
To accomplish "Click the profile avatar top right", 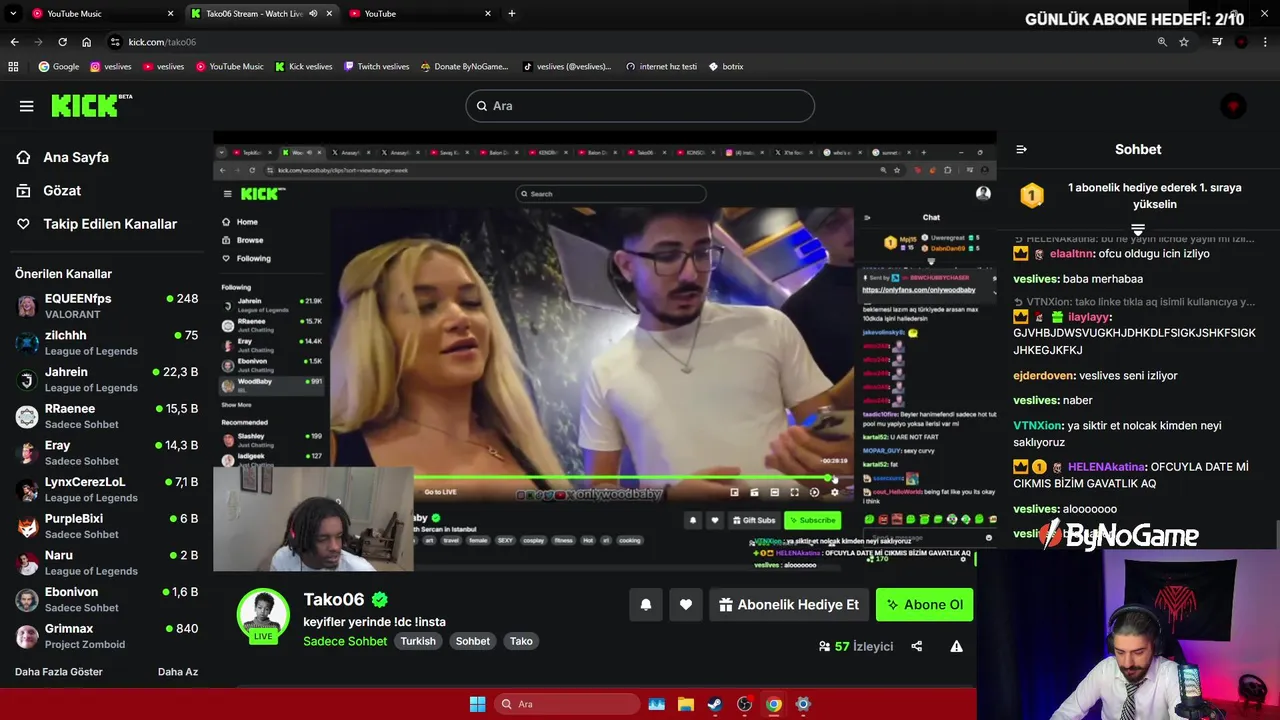I will coord(1233,106).
